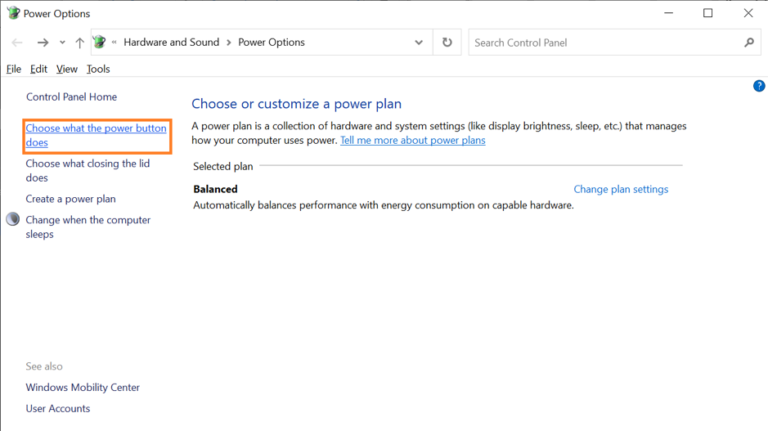768x431 pixels.
Task: Select Create a power plan
Action: (70, 199)
